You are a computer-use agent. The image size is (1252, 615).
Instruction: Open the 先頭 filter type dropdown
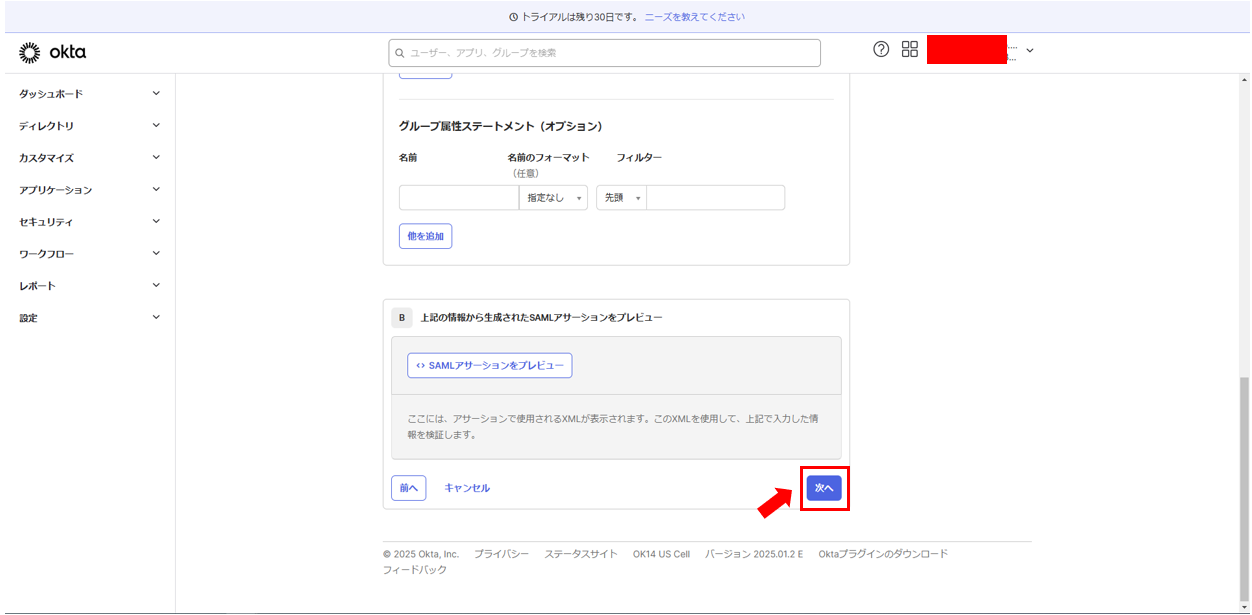click(621, 198)
